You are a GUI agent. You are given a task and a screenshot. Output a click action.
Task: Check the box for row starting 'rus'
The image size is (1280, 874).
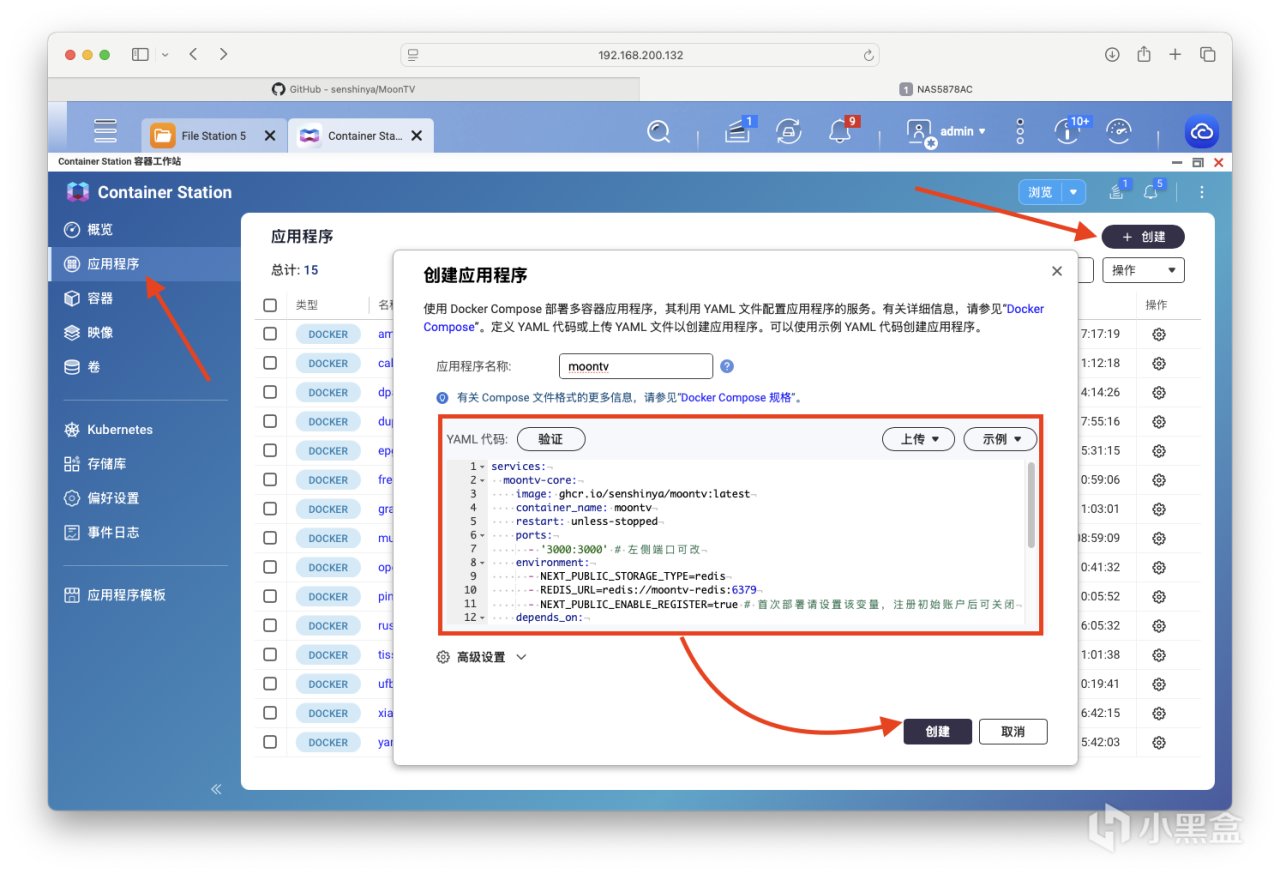point(270,625)
